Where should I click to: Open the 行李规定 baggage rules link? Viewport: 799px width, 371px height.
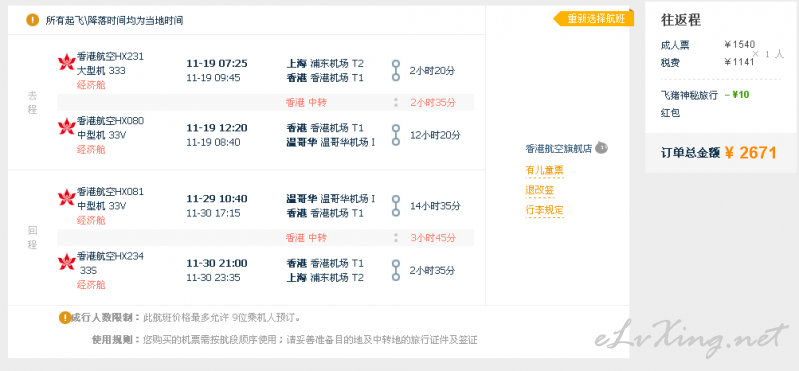click(x=544, y=210)
